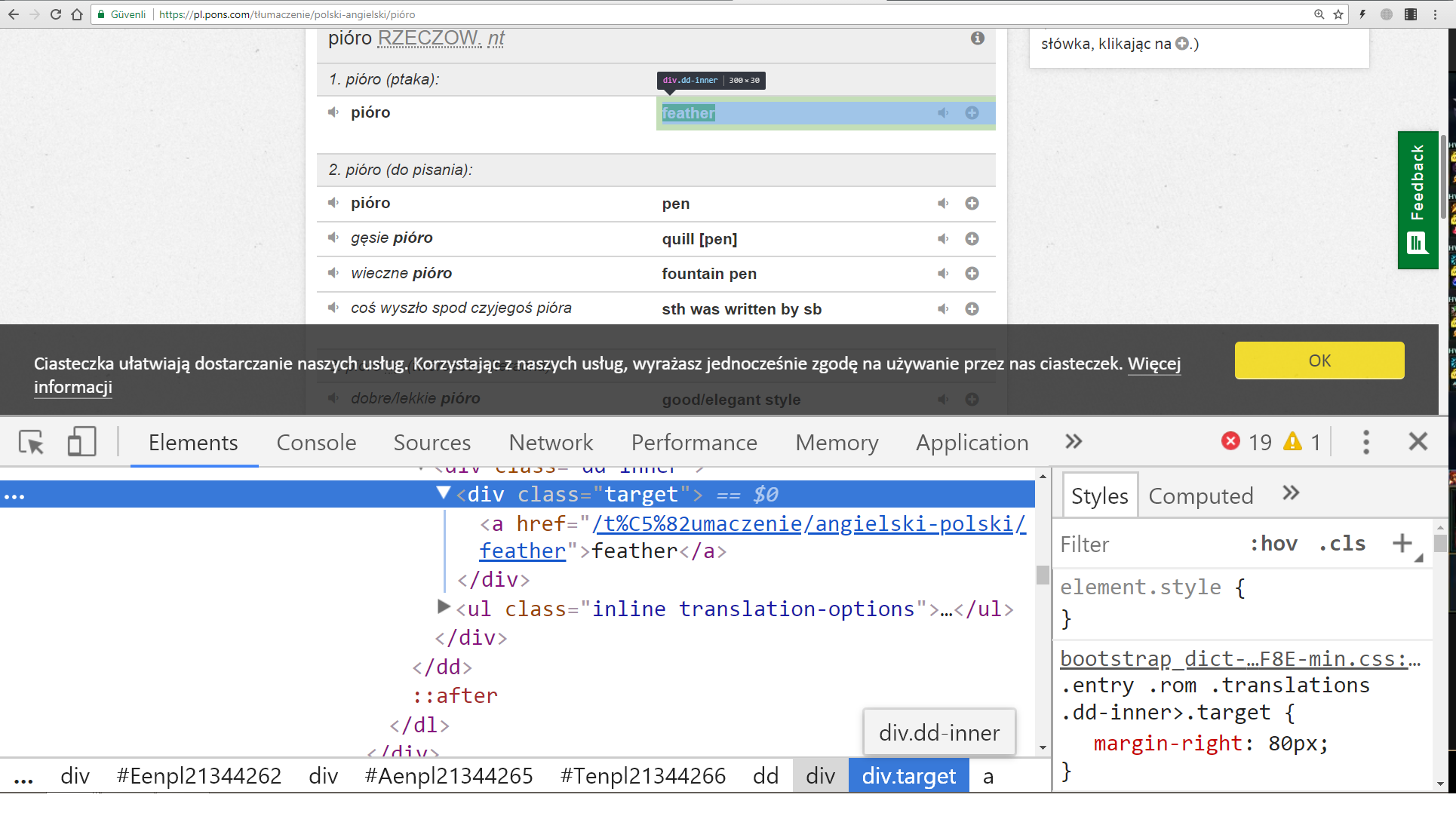
Task: Collapse the div class target node
Action: tap(444, 493)
